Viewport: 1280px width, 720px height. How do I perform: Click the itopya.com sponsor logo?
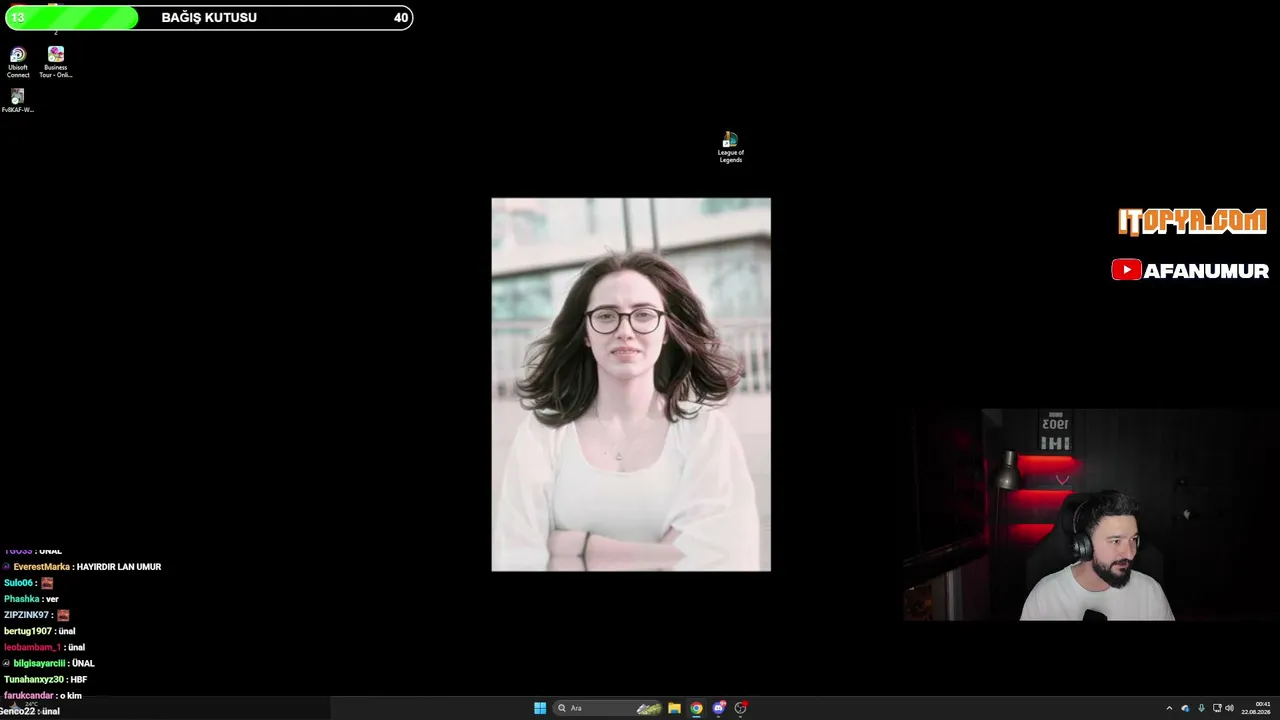click(x=1192, y=222)
